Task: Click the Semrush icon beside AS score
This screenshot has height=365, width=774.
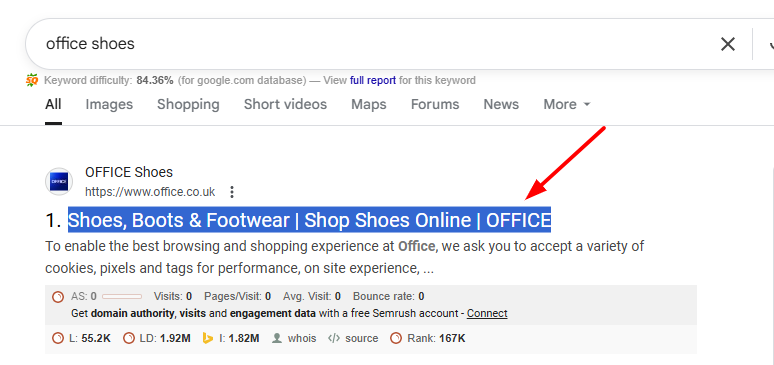Action: click(58, 297)
